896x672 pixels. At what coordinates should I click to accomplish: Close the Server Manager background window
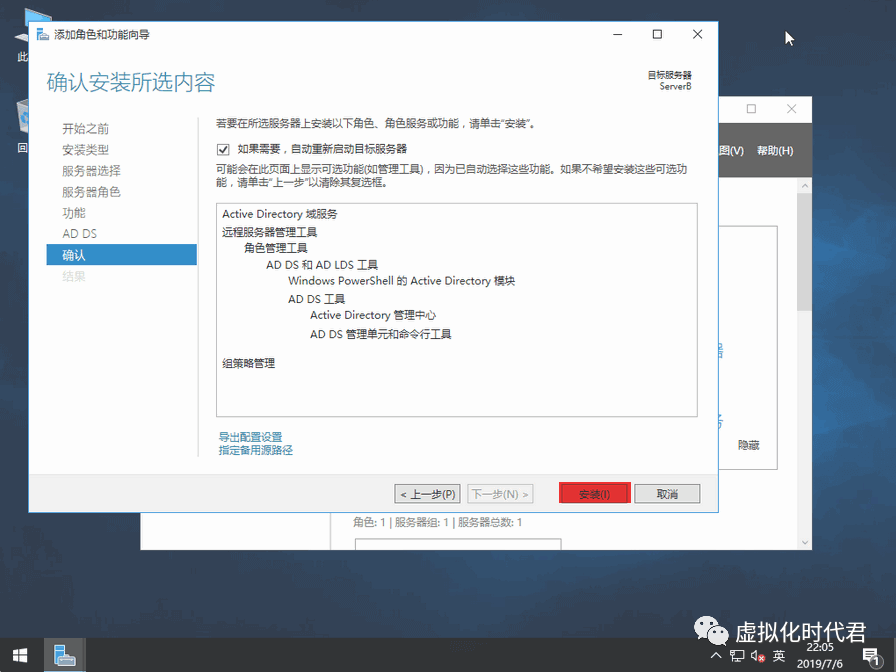coord(791,109)
